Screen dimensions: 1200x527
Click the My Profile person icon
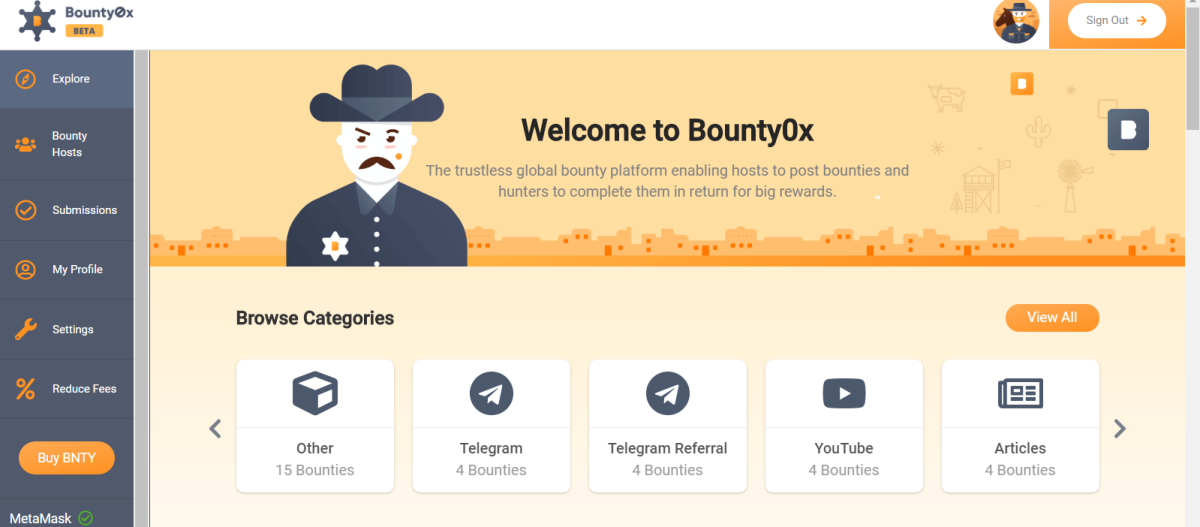pyautogui.click(x=25, y=269)
